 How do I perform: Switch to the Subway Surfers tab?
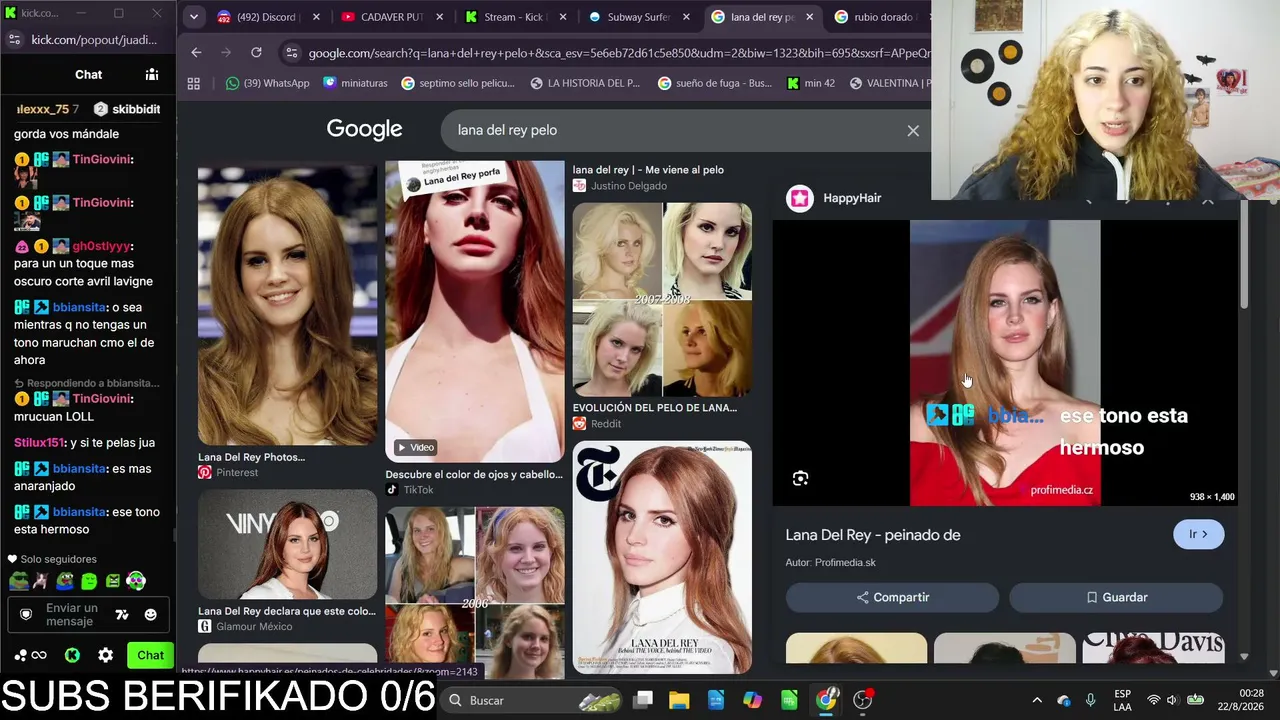[x=638, y=17]
